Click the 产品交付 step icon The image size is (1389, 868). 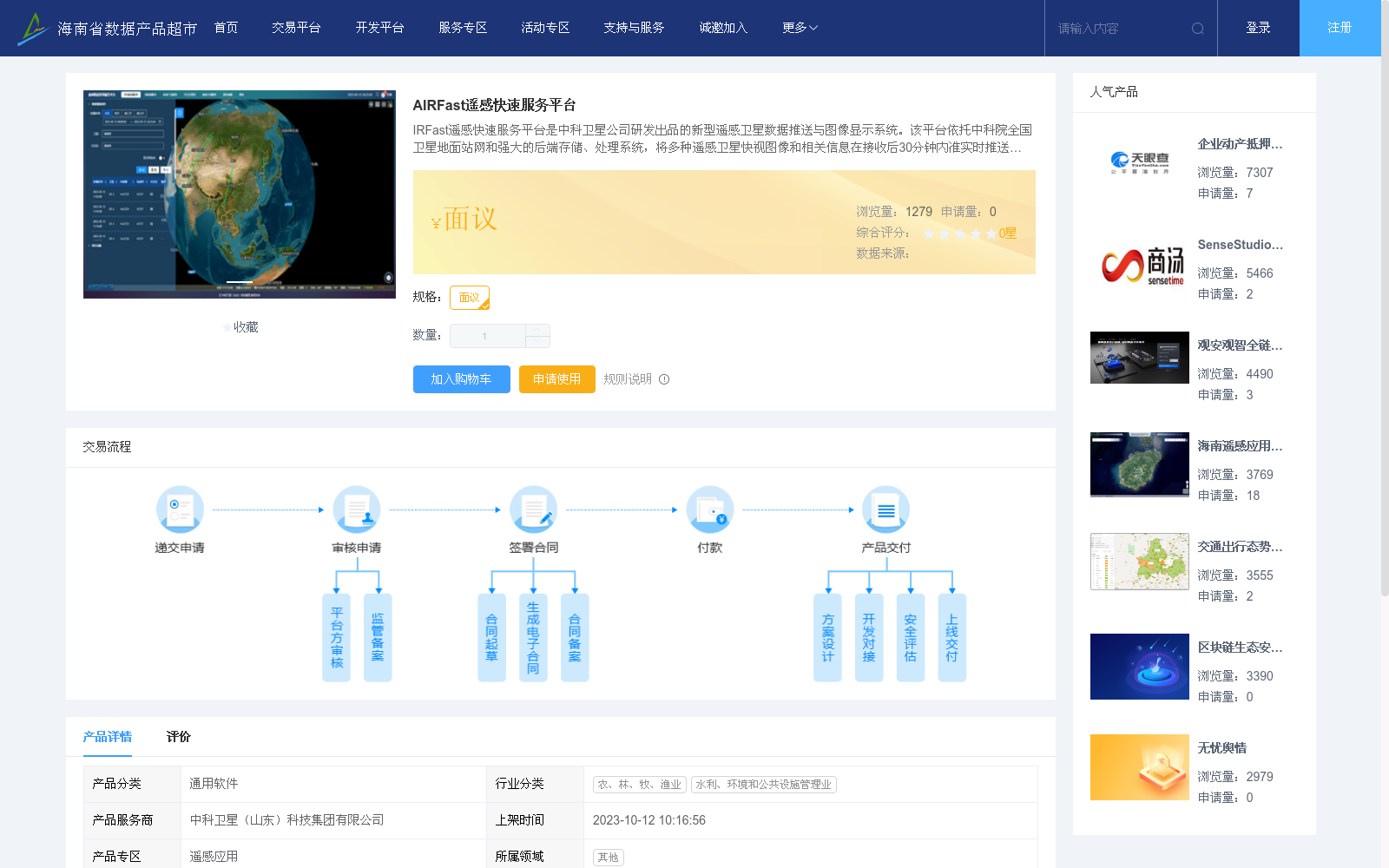885,510
